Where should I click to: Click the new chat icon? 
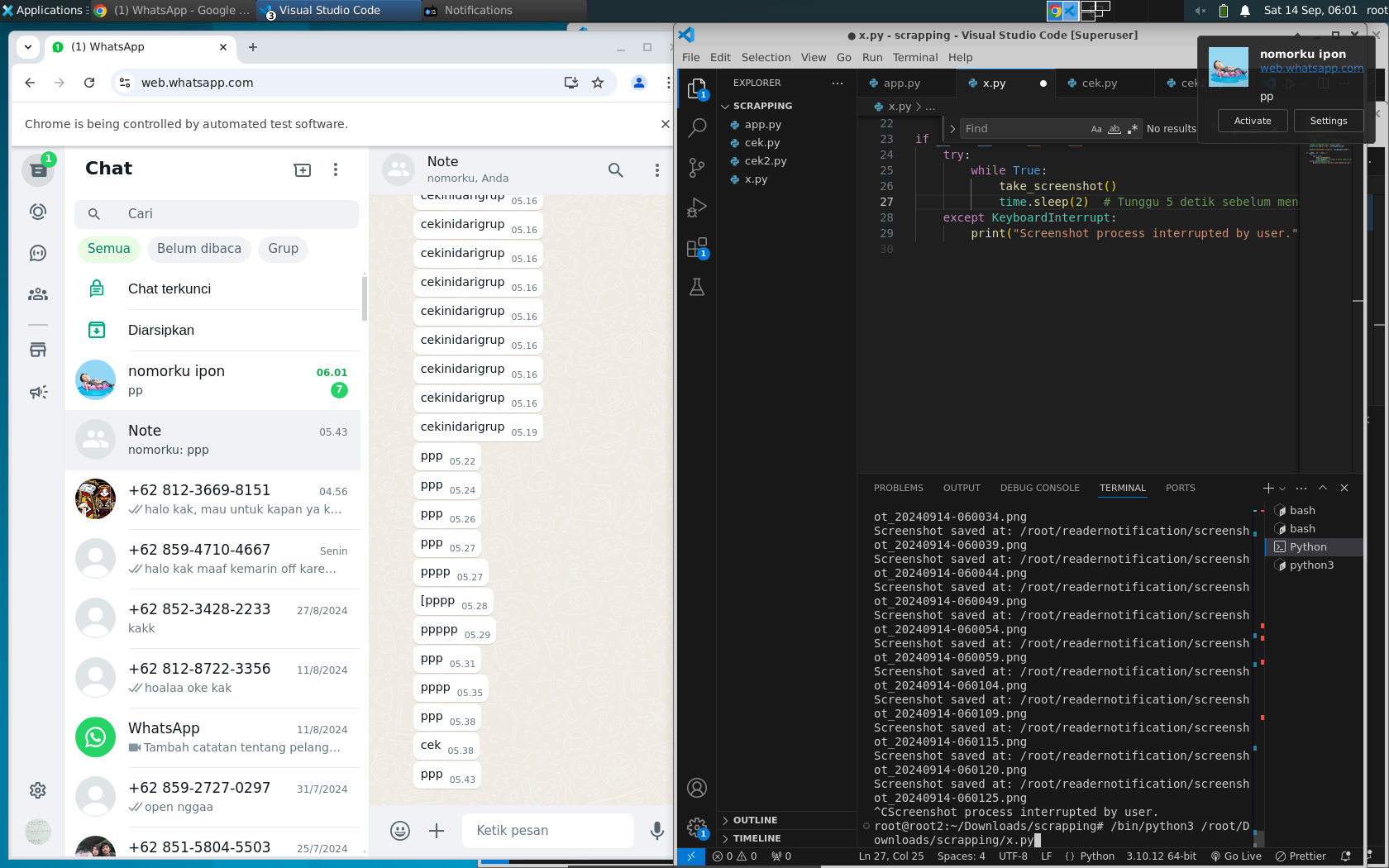coord(303,169)
